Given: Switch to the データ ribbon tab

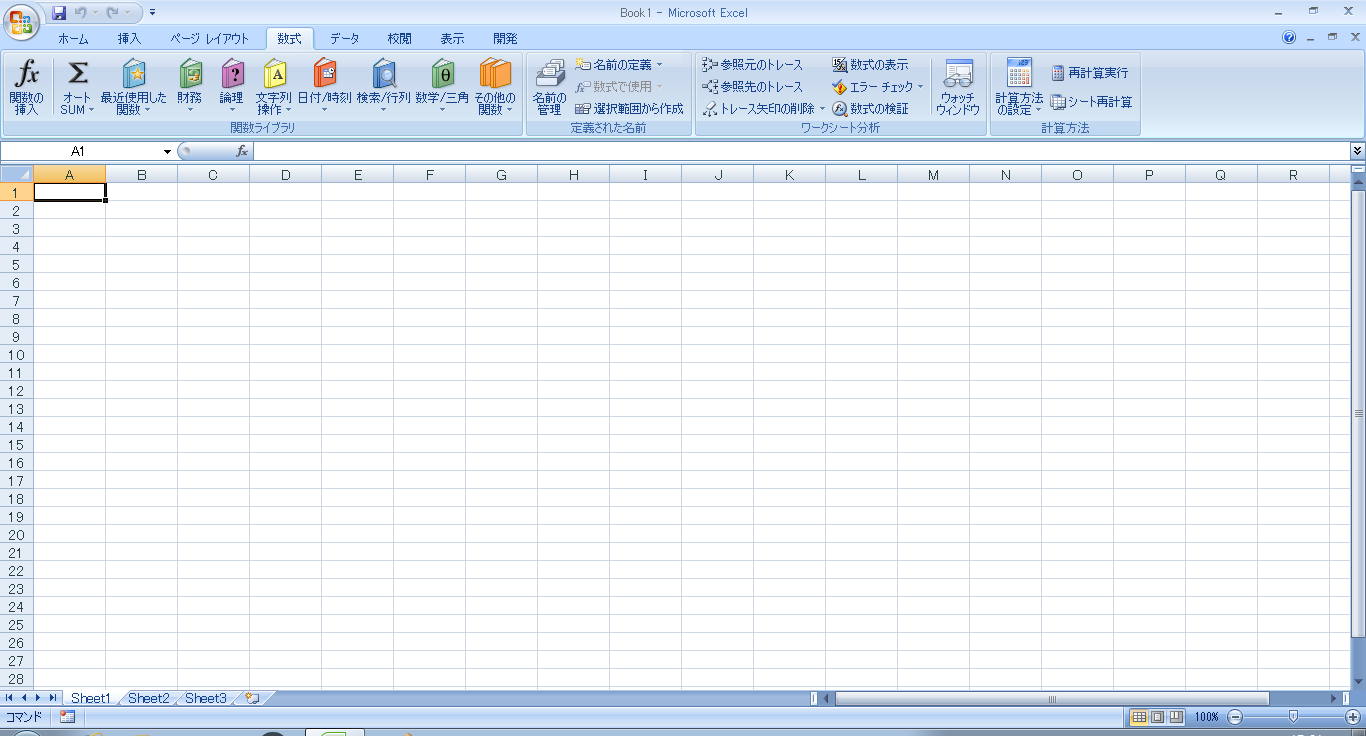Looking at the screenshot, I should (345, 39).
